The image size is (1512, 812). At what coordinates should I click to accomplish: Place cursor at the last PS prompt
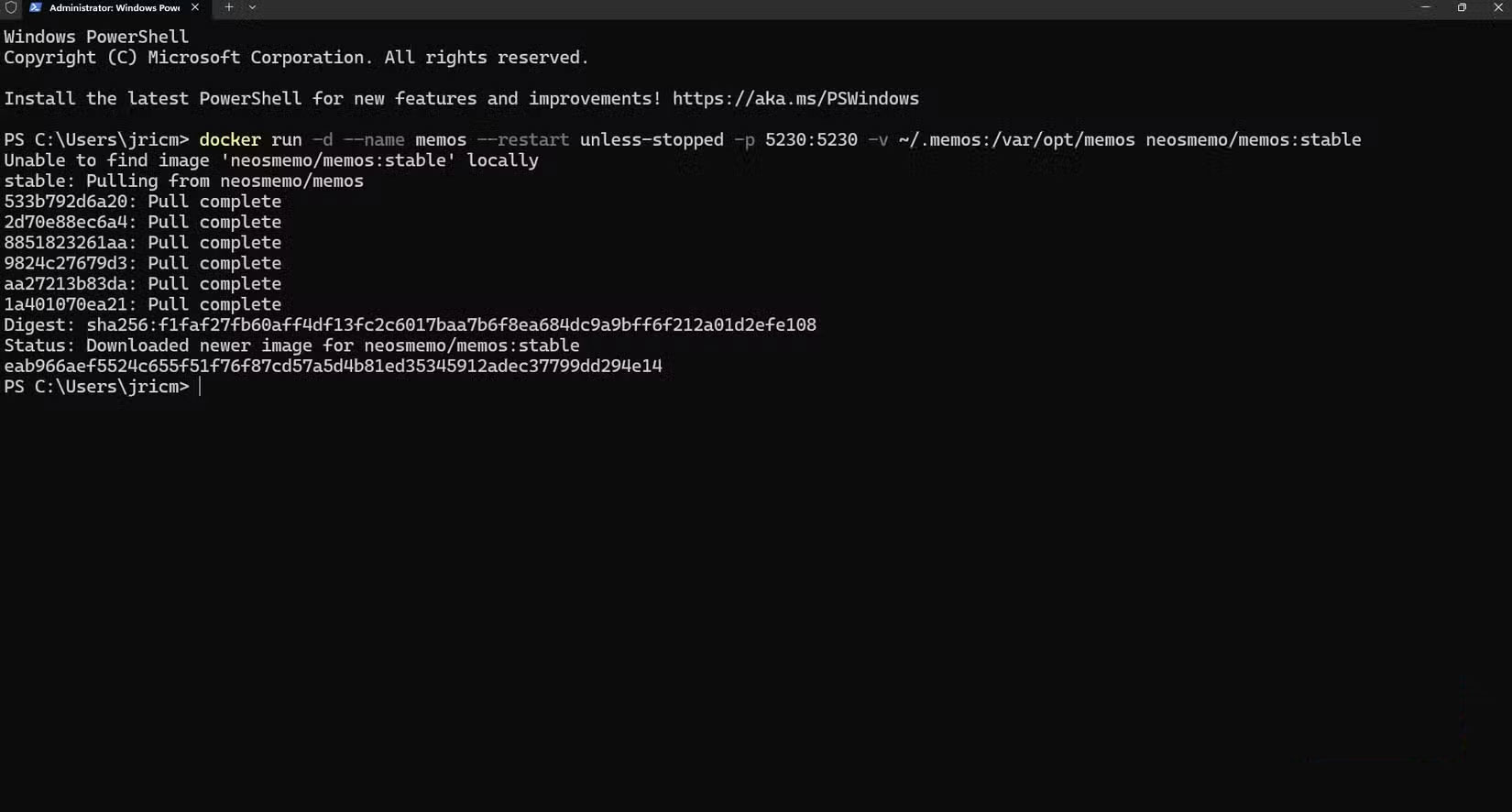[200, 387]
